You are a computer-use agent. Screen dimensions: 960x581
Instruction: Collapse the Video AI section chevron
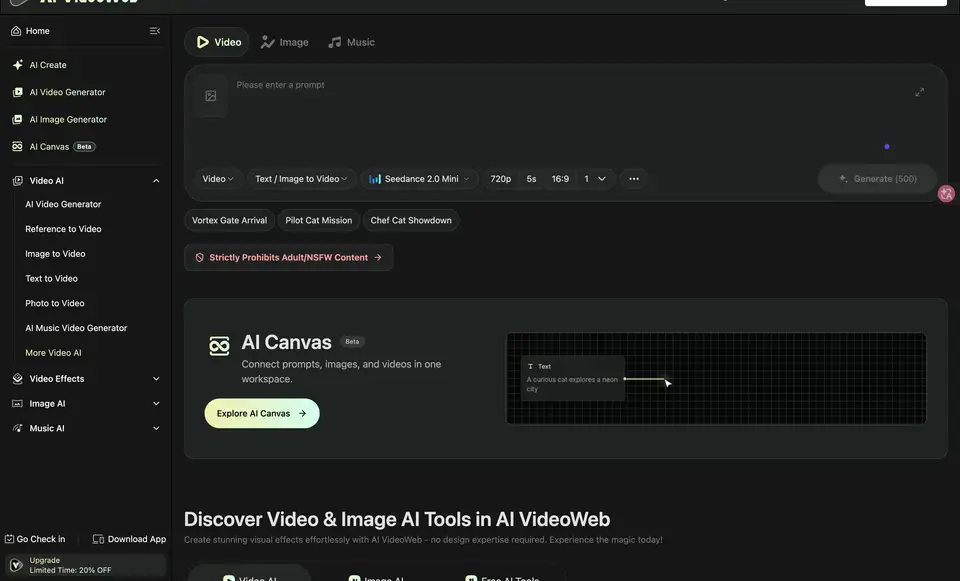click(x=156, y=181)
